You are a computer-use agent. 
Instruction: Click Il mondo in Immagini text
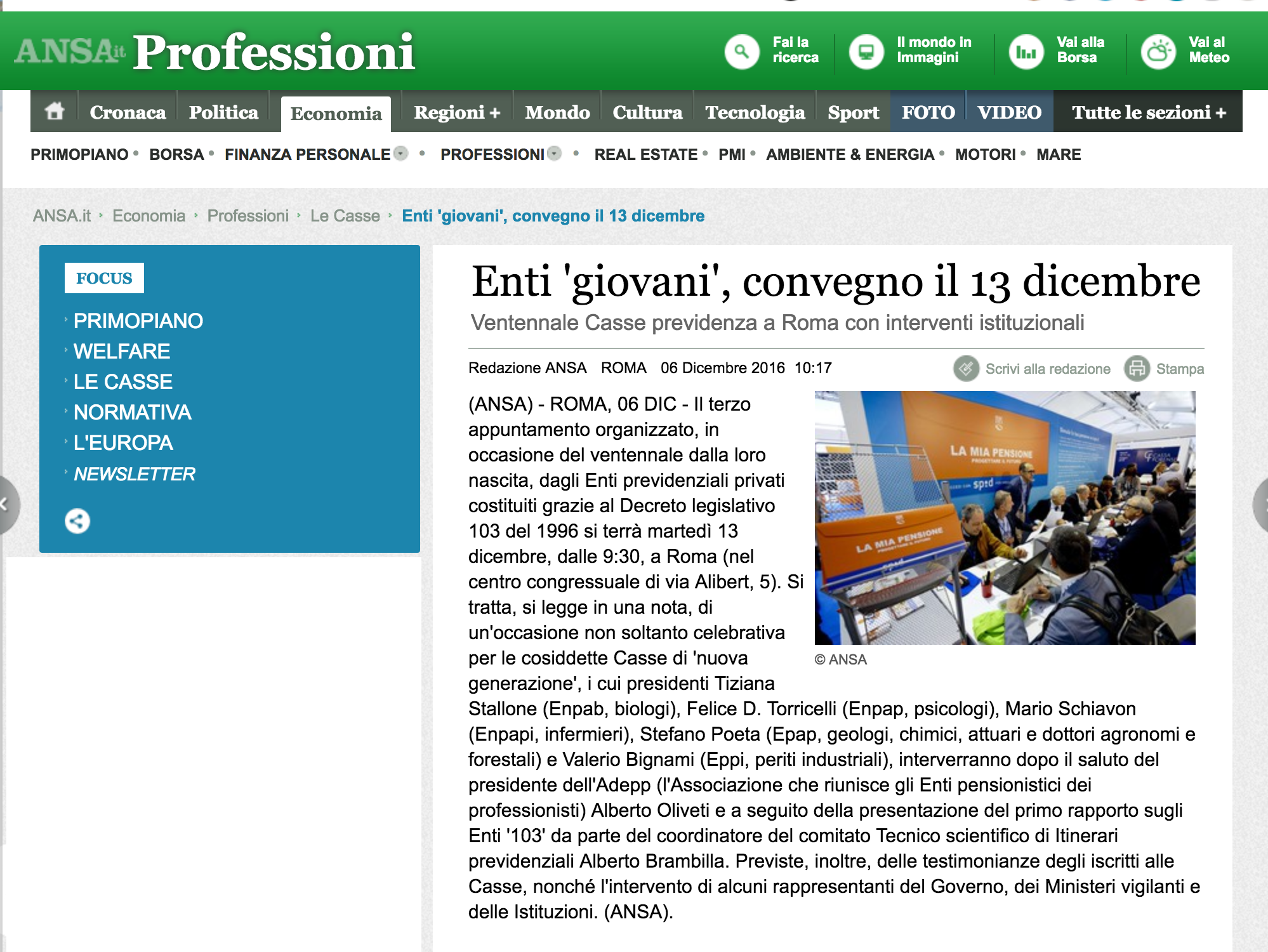[x=934, y=50]
